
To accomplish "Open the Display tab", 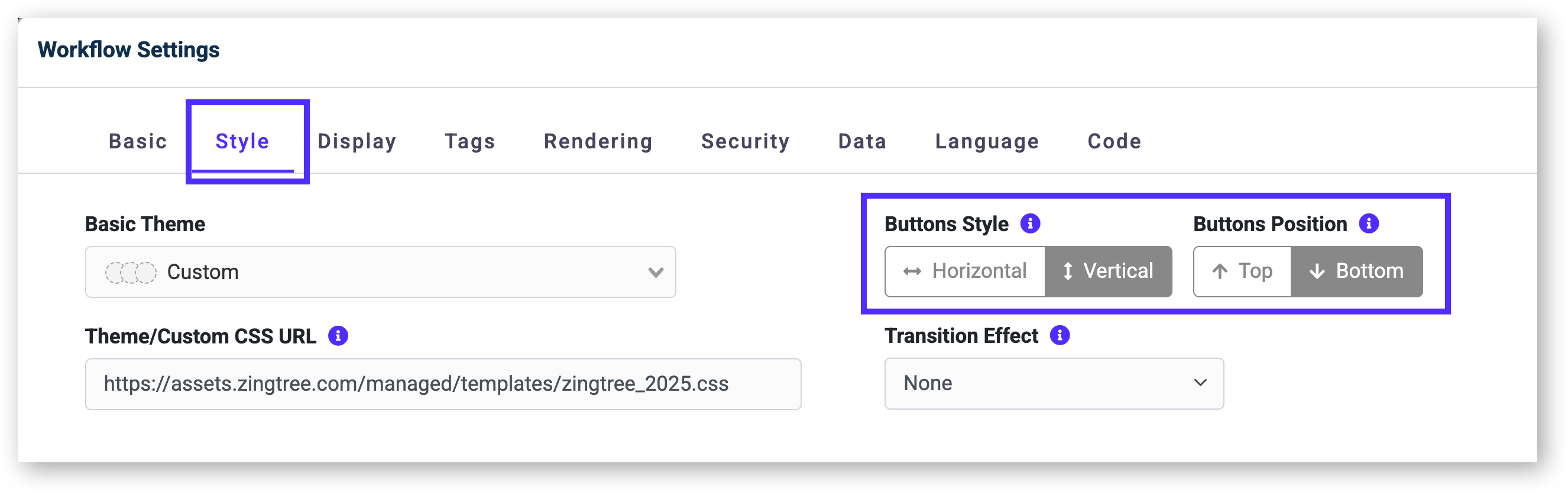I will tap(357, 141).
